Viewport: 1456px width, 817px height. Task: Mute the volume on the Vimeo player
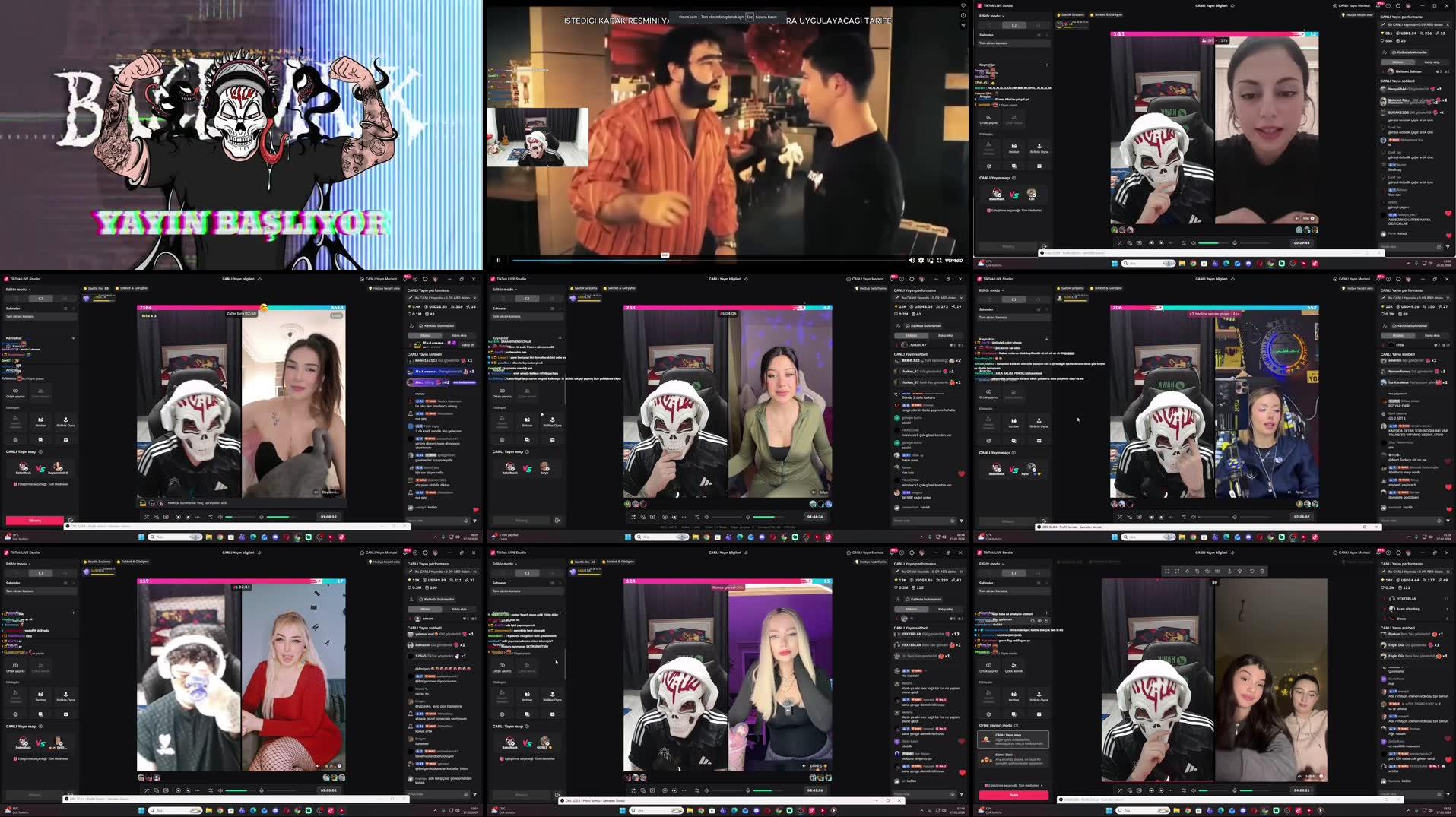912,260
